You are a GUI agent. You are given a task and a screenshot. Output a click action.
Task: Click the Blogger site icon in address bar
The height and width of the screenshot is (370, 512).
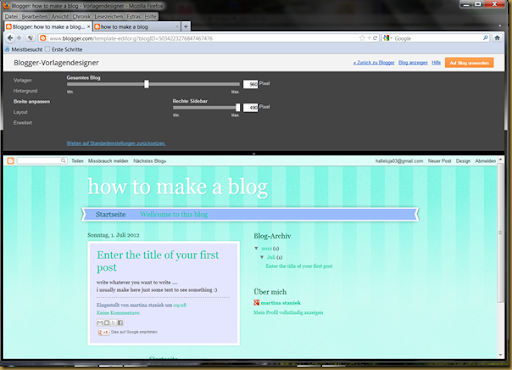tap(43, 38)
